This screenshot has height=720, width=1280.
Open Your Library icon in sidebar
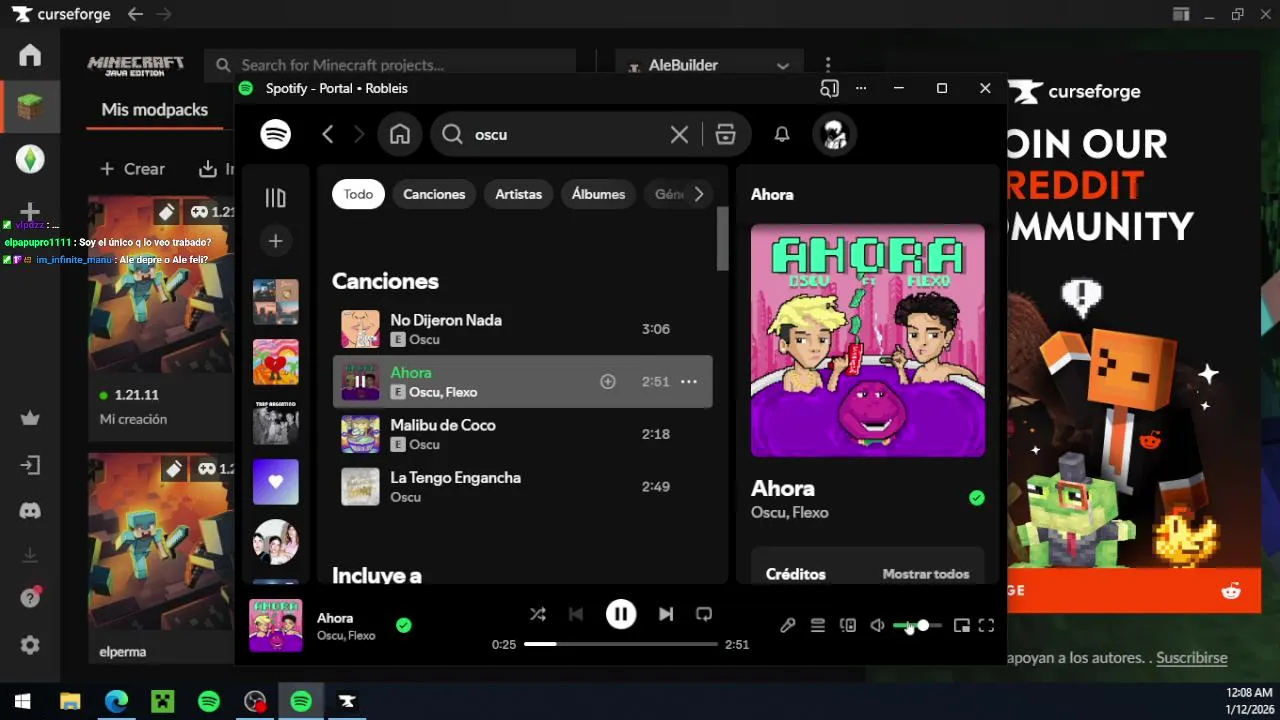pyautogui.click(x=275, y=198)
